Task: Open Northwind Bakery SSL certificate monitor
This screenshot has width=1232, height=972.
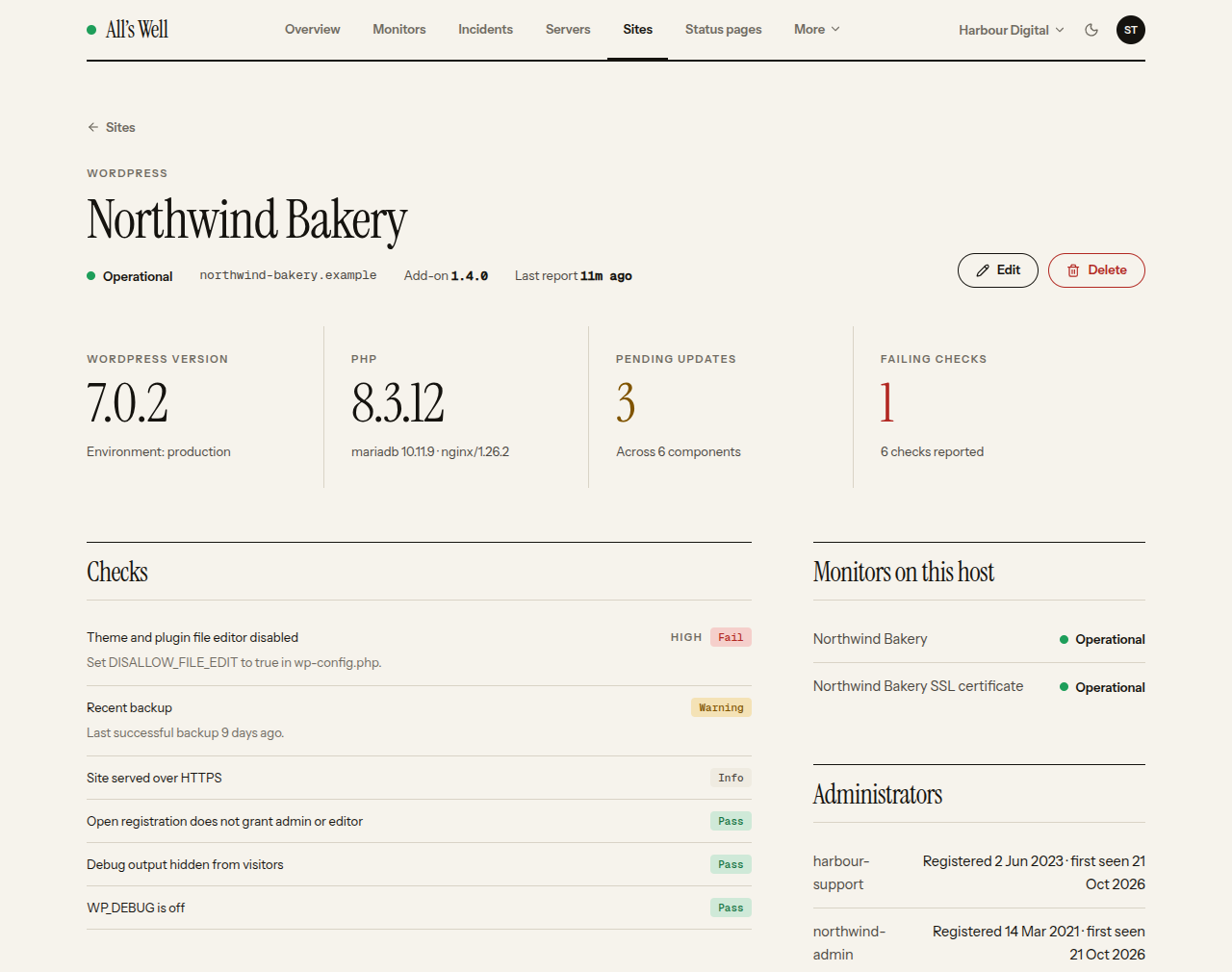Action: pos(918,686)
